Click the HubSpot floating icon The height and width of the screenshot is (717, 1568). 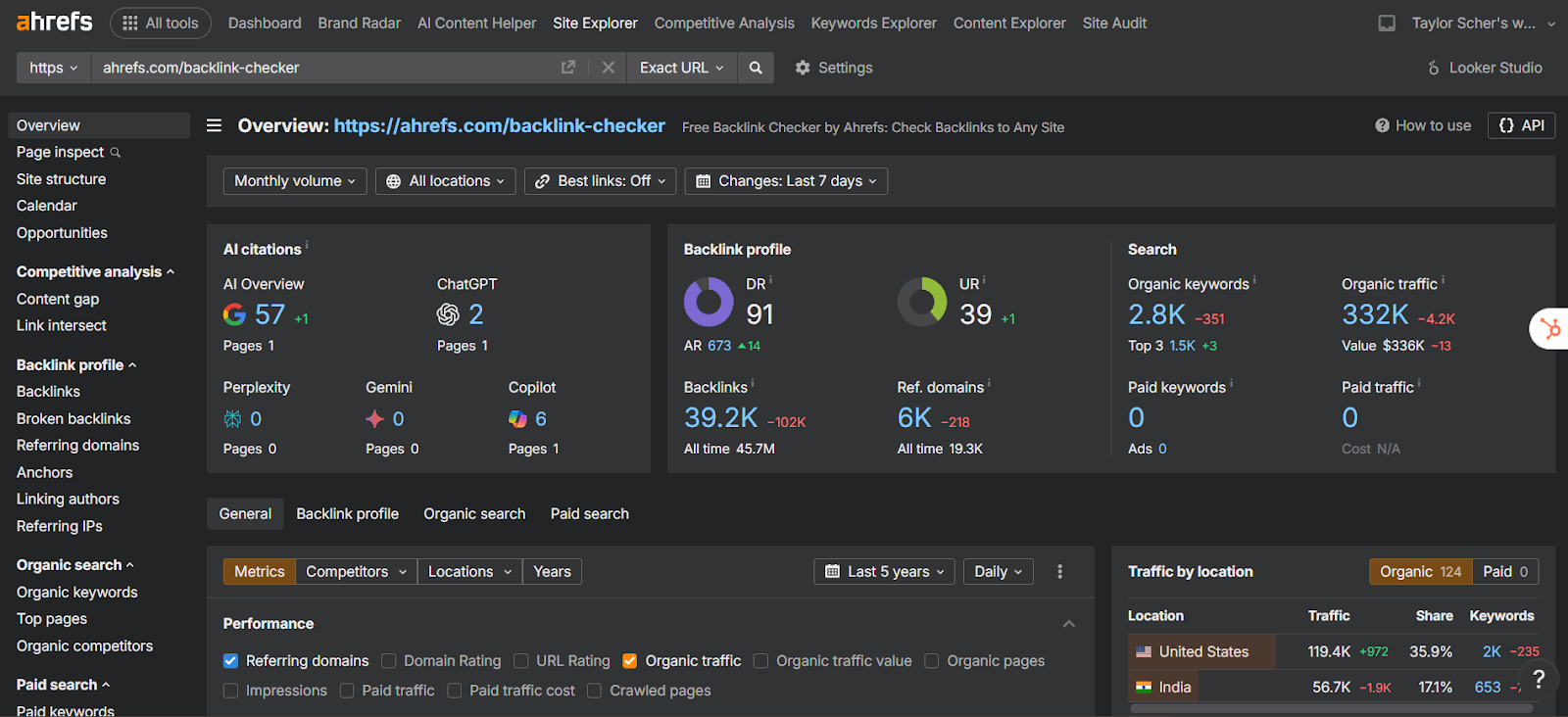1550,328
